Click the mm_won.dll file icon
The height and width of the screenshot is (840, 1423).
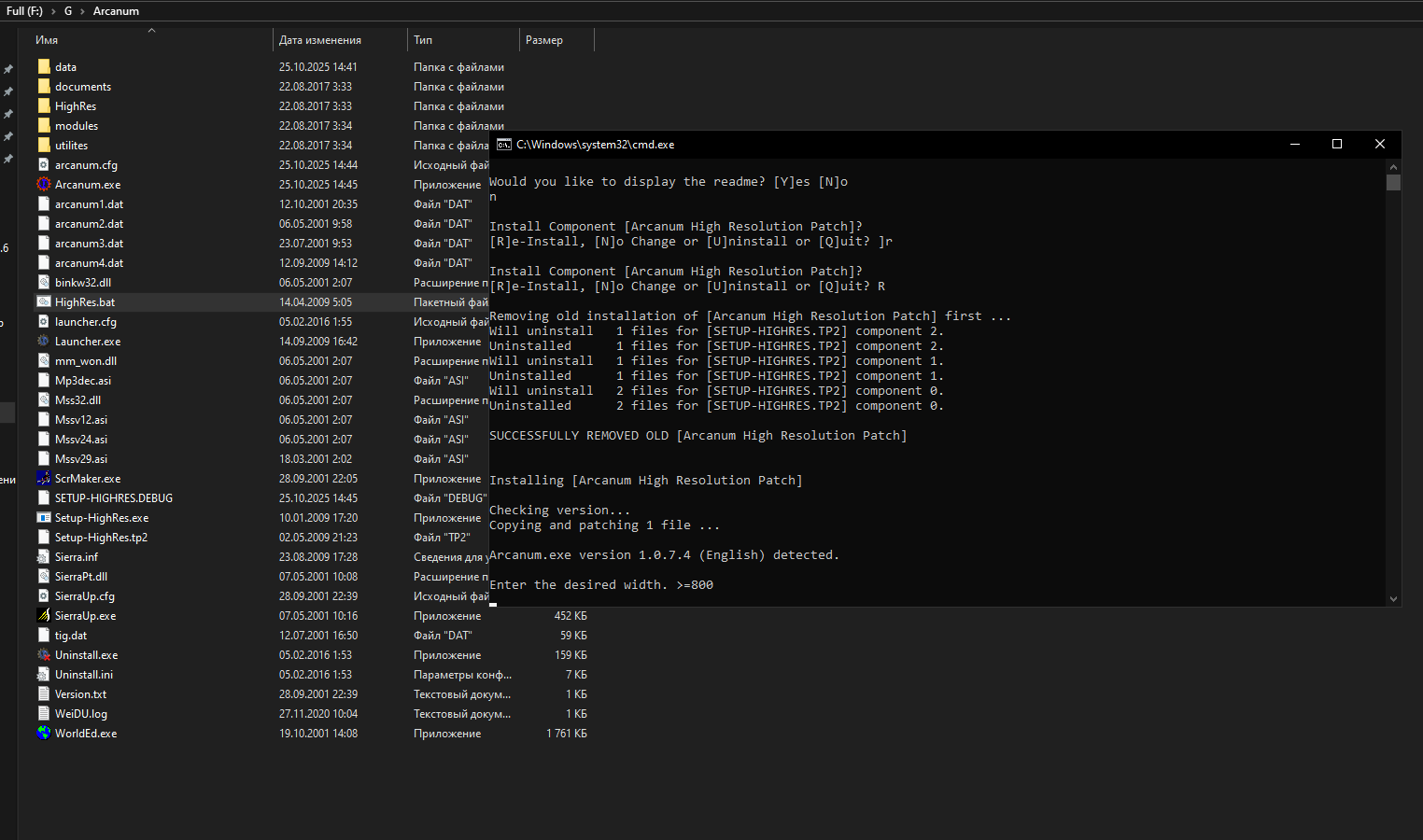tap(44, 361)
